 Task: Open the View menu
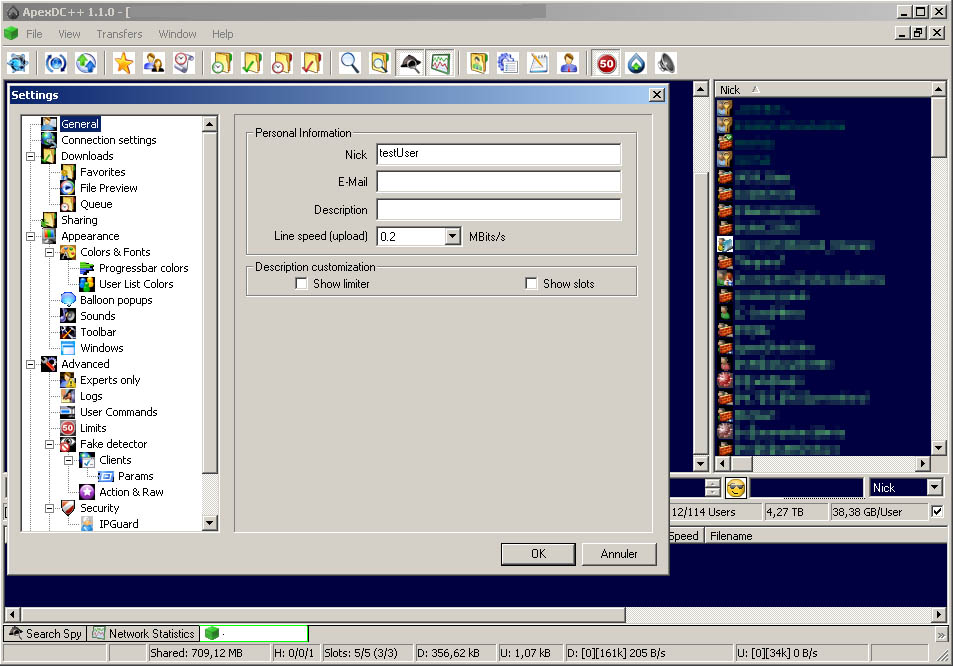click(x=69, y=34)
